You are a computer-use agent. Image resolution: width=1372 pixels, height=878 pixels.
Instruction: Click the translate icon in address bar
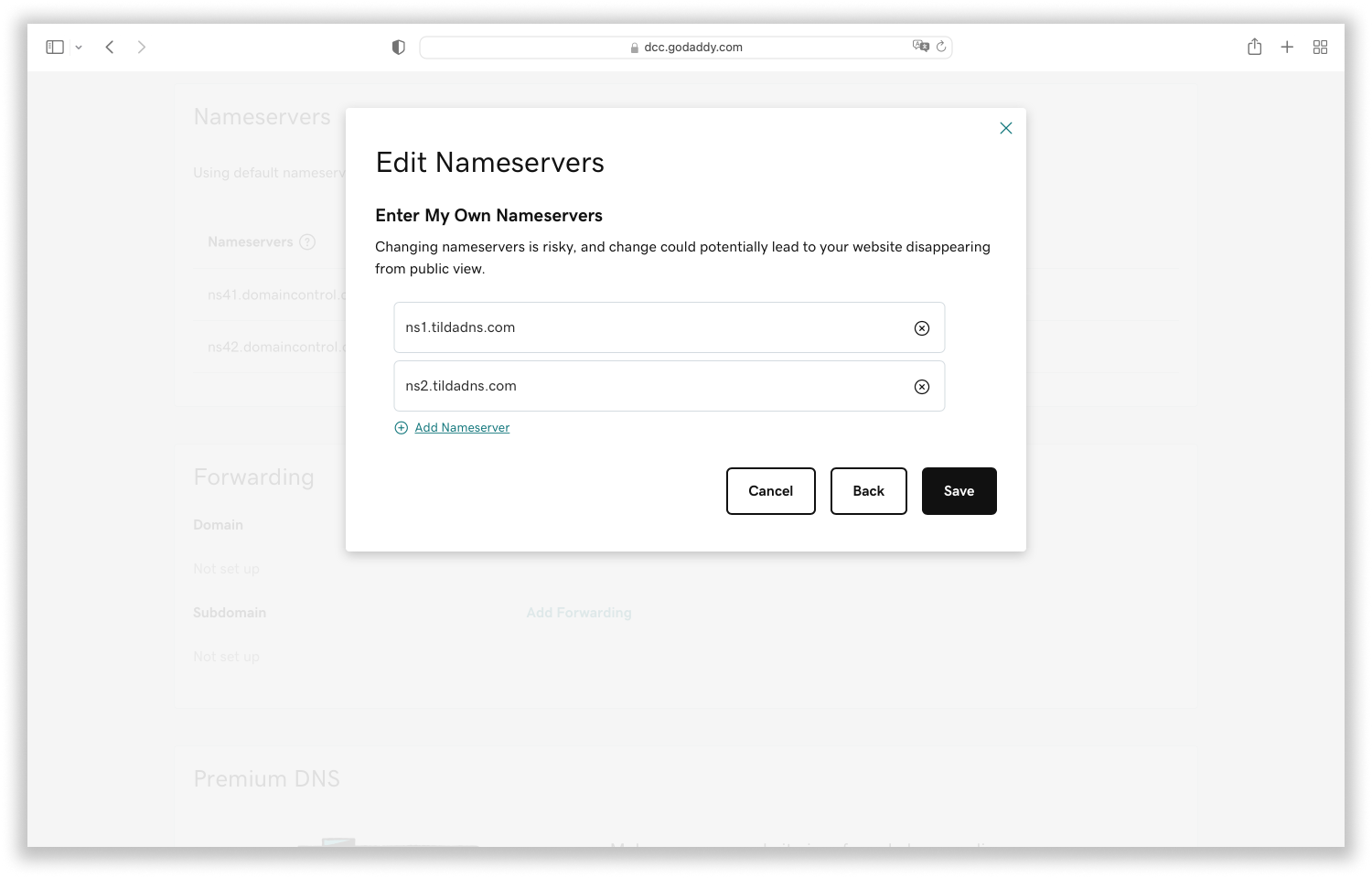click(921, 47)
